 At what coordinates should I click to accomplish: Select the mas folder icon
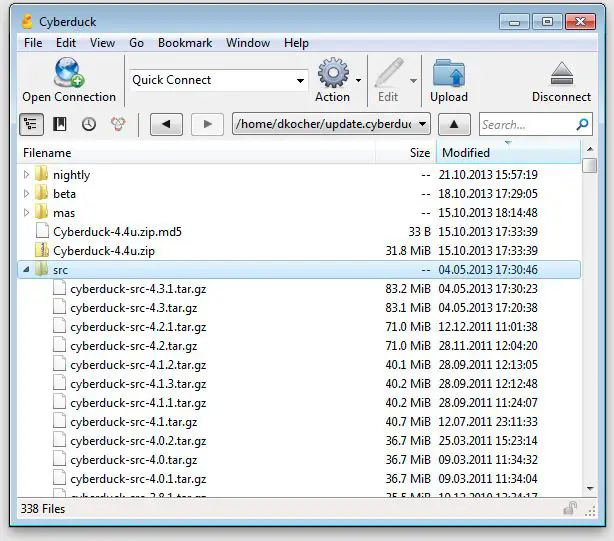(x=42, y=212)
